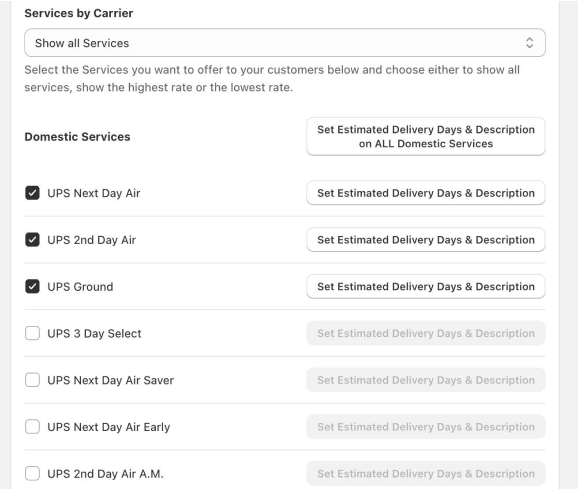Uncheck UPS Next Day Air checkbox

(x=32, y=193)
